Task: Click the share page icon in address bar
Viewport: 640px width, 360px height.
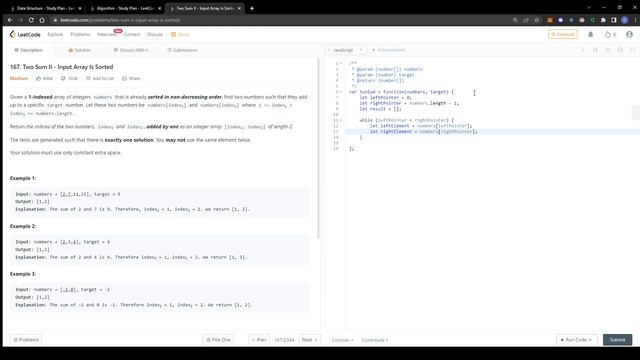Action: pyautogui.click(x=526, y=20)
